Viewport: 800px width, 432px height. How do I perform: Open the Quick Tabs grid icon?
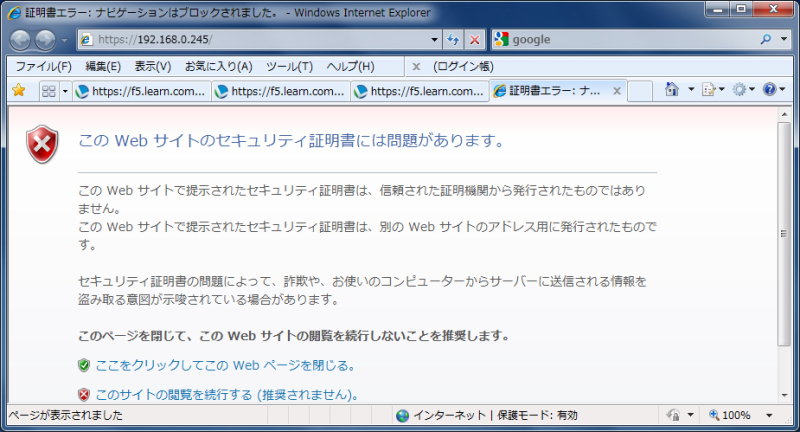click(47, 91)
